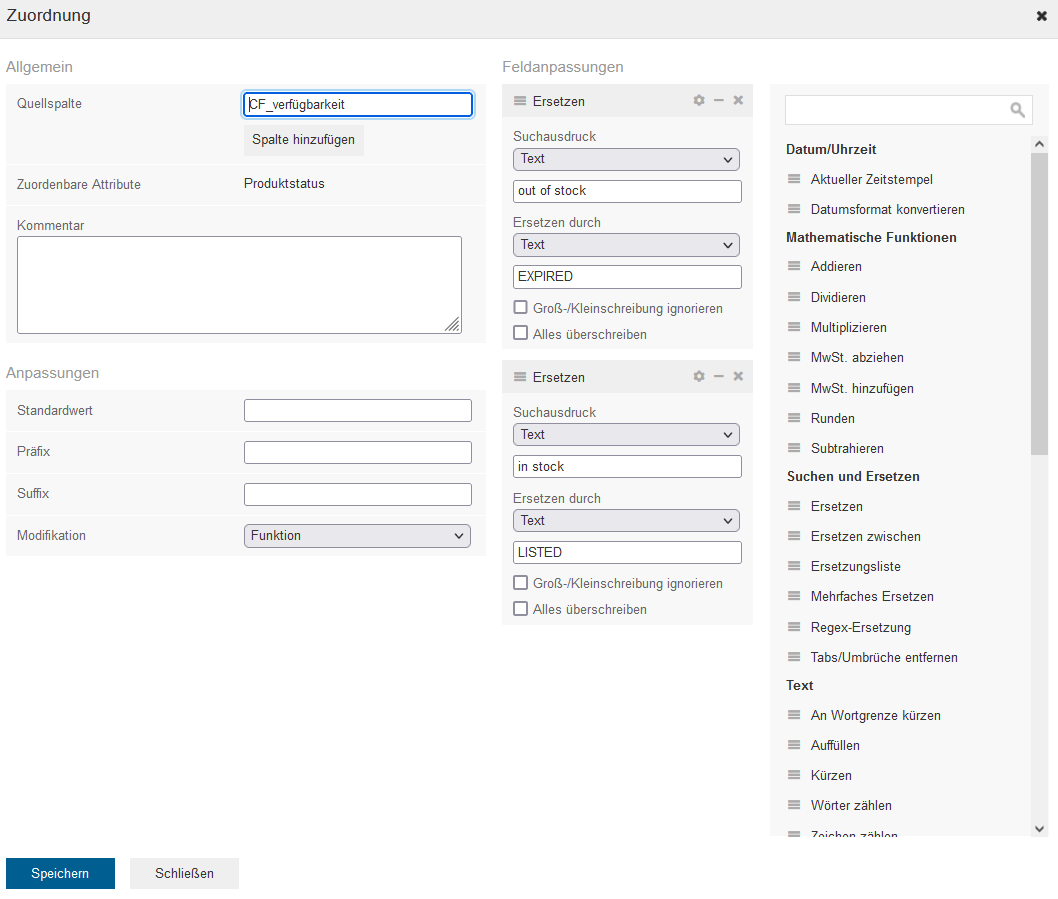
Task: Click the Kommentar resize grip corner
Action: pos(453,325)
